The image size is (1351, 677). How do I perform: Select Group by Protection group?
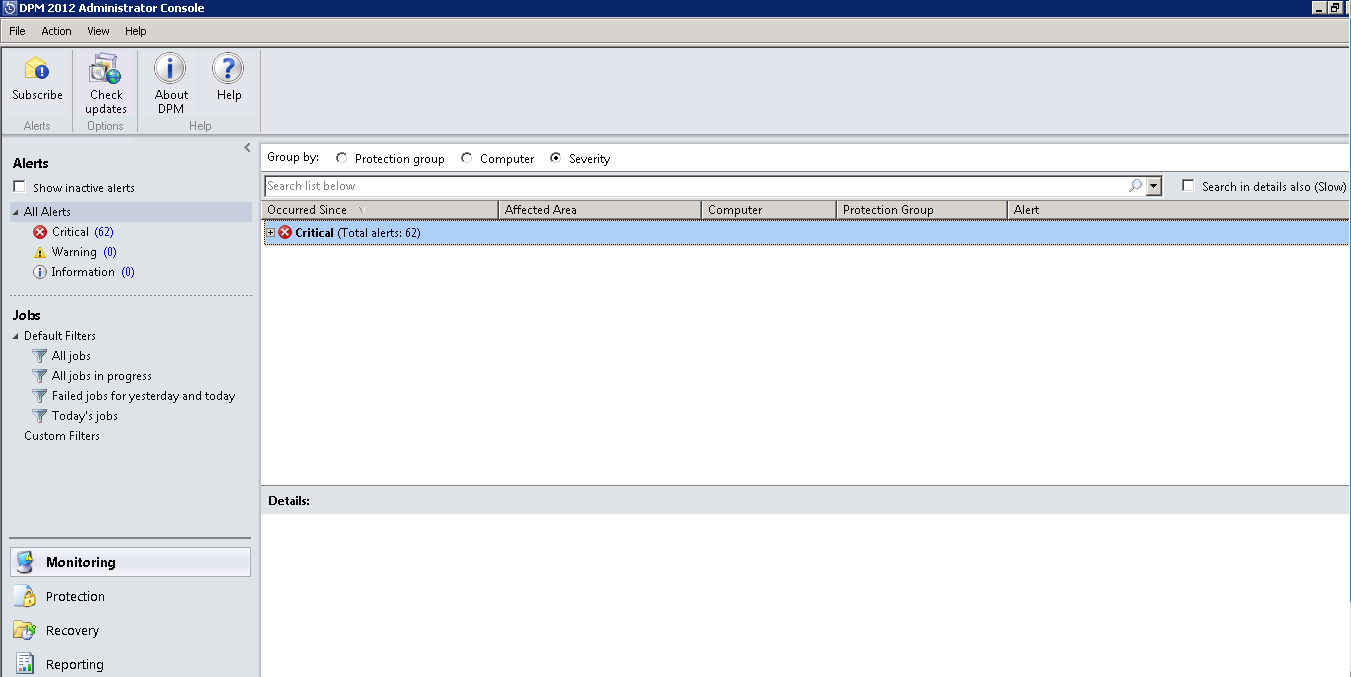[x=341, y=157]
